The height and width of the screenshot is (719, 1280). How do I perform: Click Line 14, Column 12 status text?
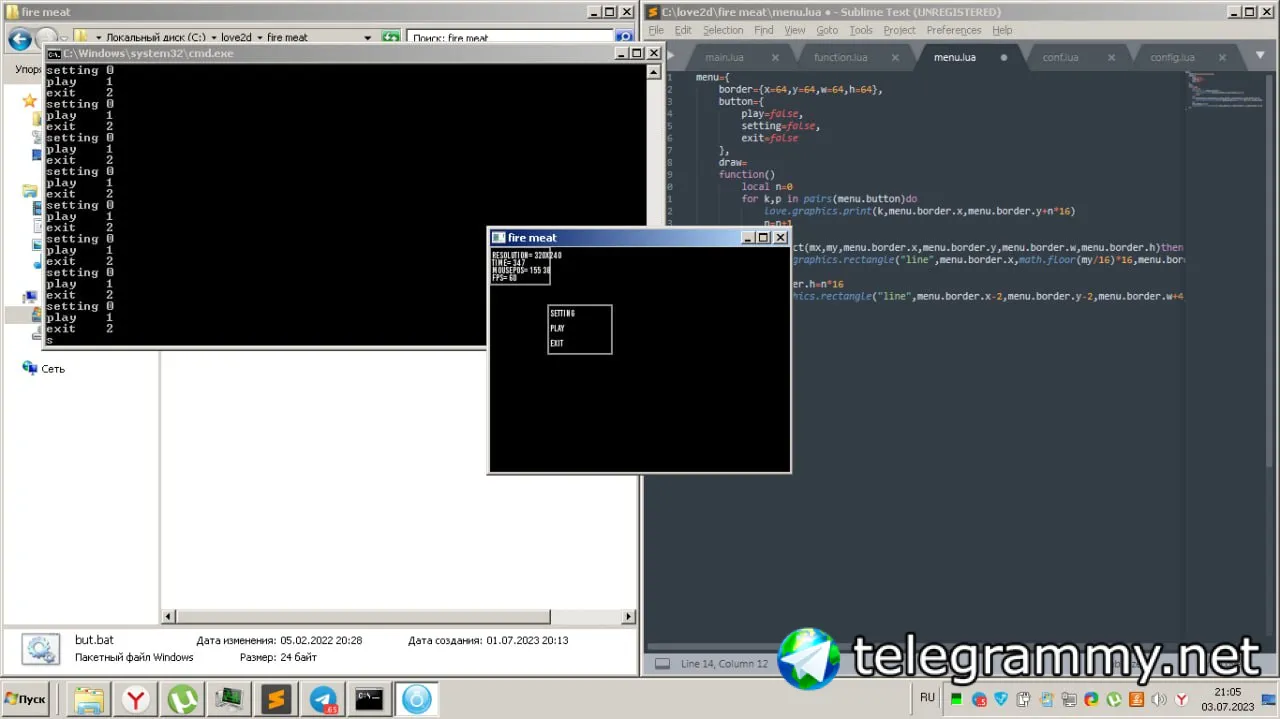tap(725, 663)
